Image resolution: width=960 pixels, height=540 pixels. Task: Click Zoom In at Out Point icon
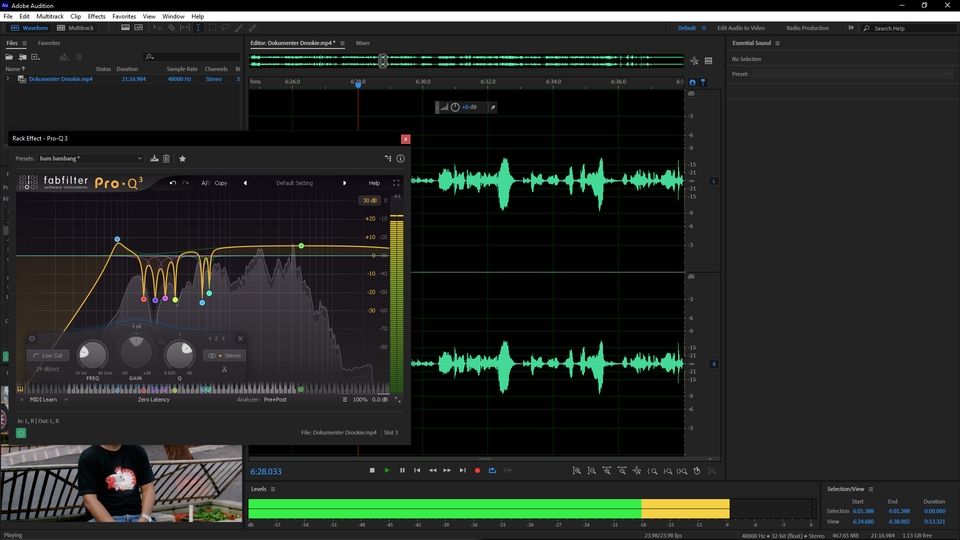pos(667,471)
